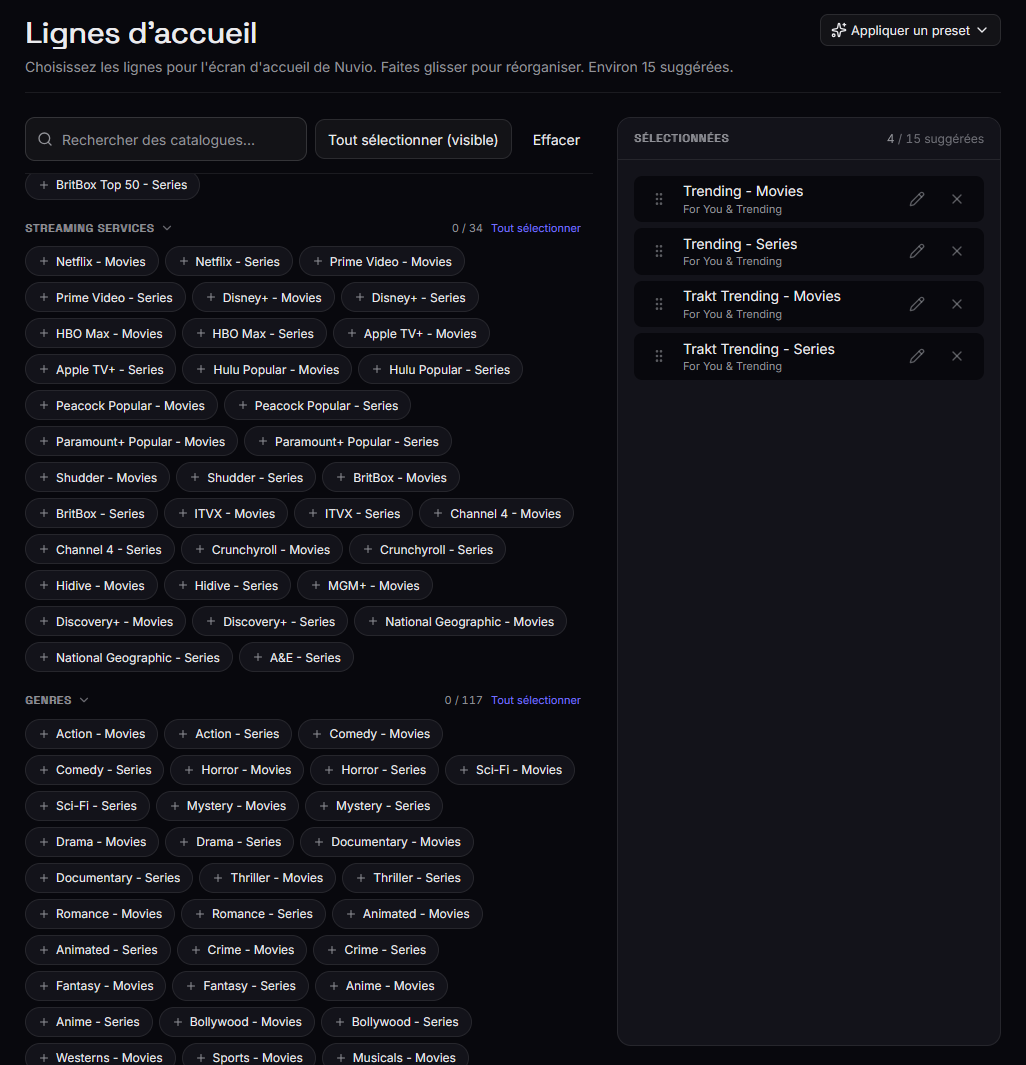
Task: Edit the Trending - Series row
Action: coord(917,251)
